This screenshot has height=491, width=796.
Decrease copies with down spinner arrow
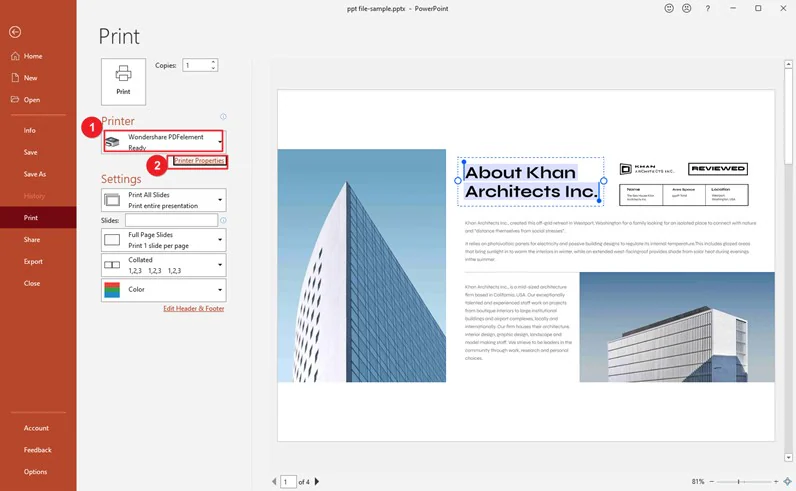click(x=213, y=68)
